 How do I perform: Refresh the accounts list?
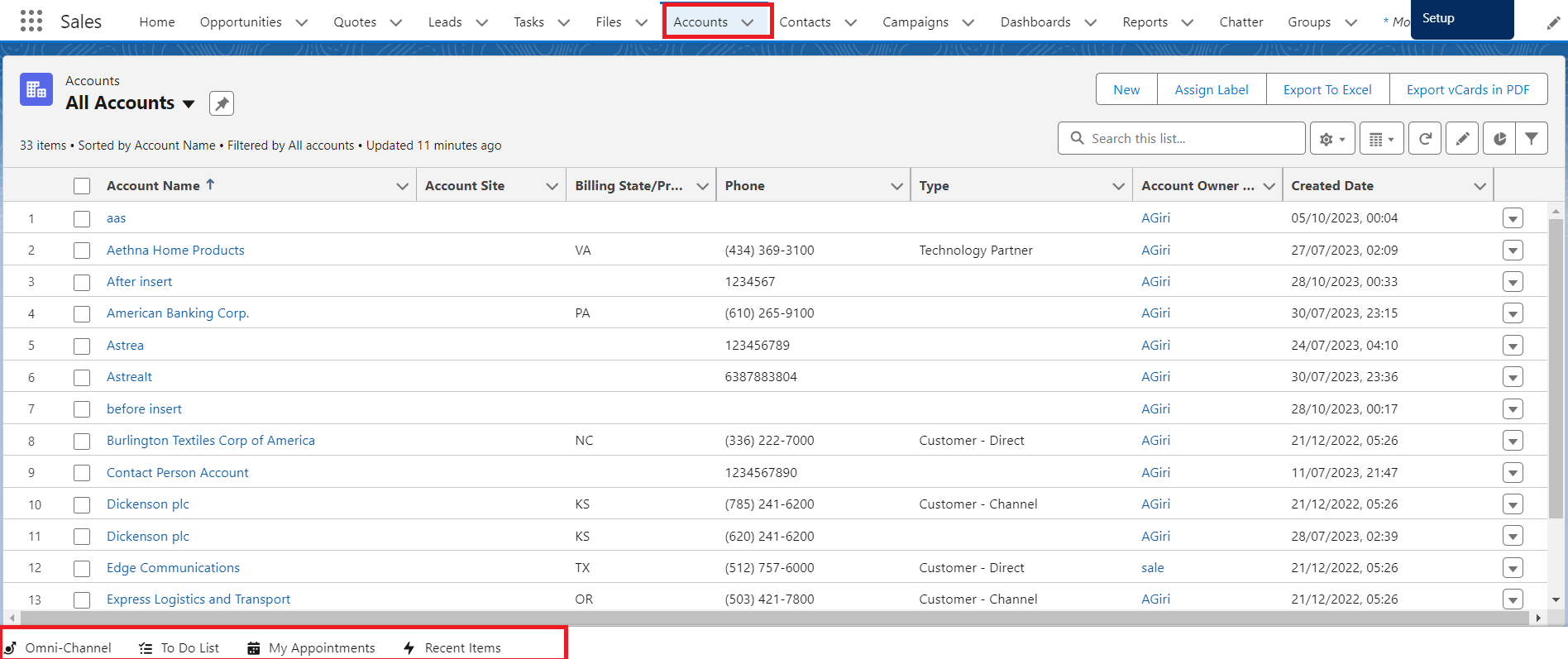click(1425, 139)
